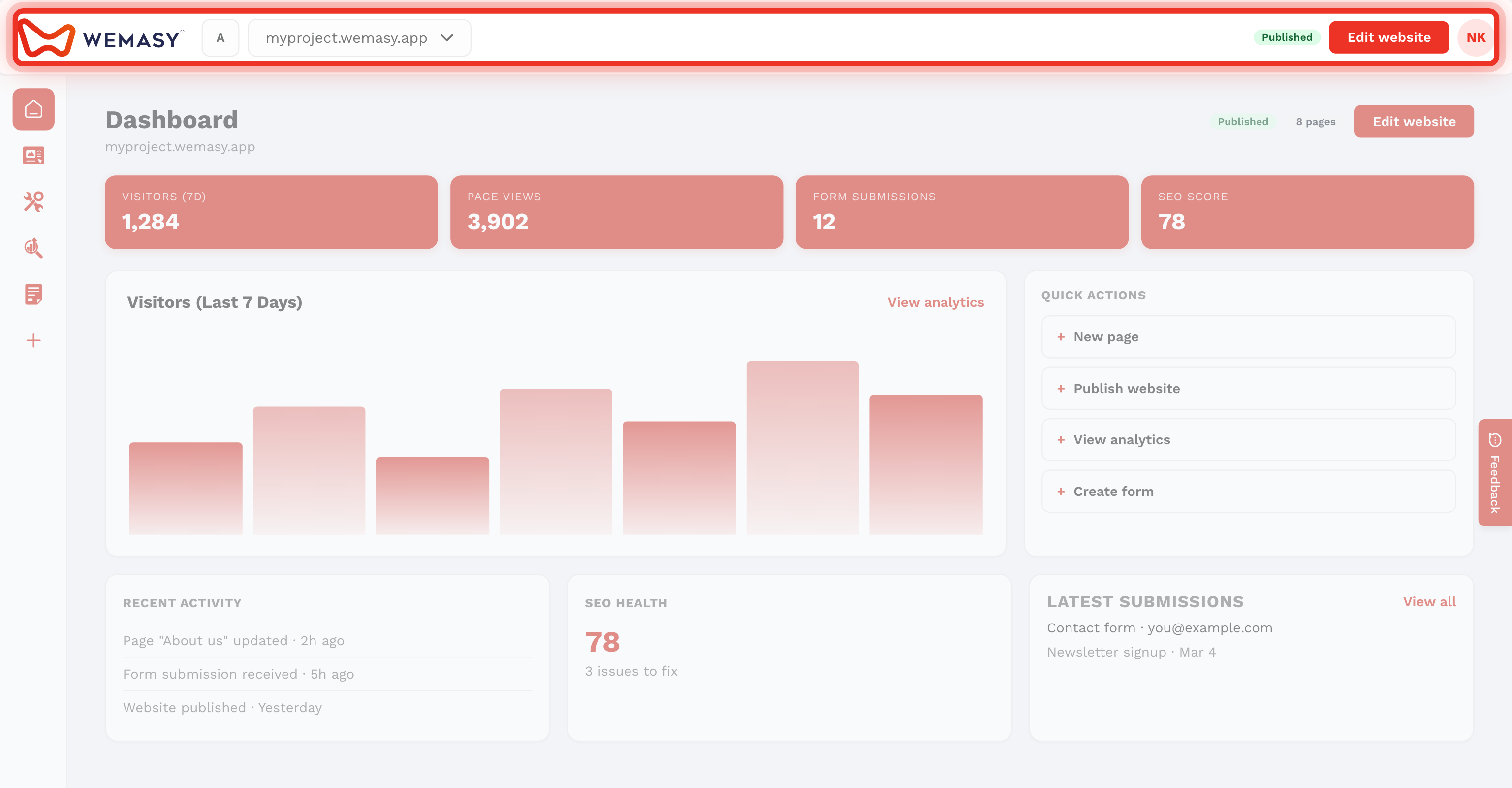Click 'Website published · Yesterday' entry
Viewport: 1512px width, 788px height.
(x=222, y=708)
